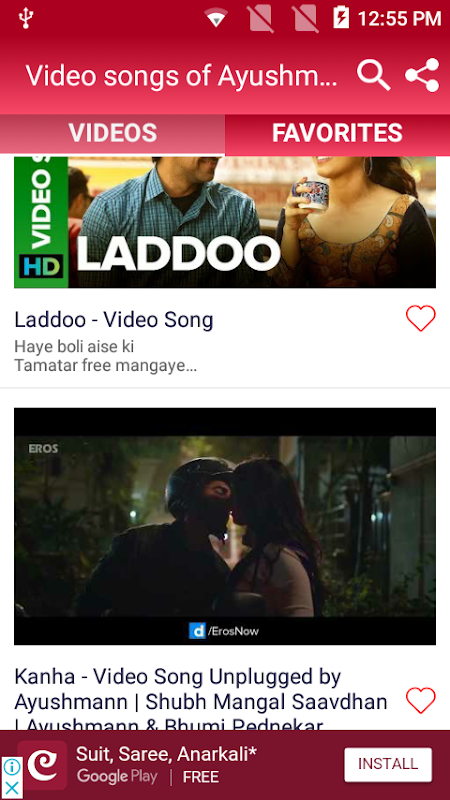The width and height of the screenshot is (450, 800).
Task: Tap the Wi-Fi status icon
Action: [x=216, y=19]
